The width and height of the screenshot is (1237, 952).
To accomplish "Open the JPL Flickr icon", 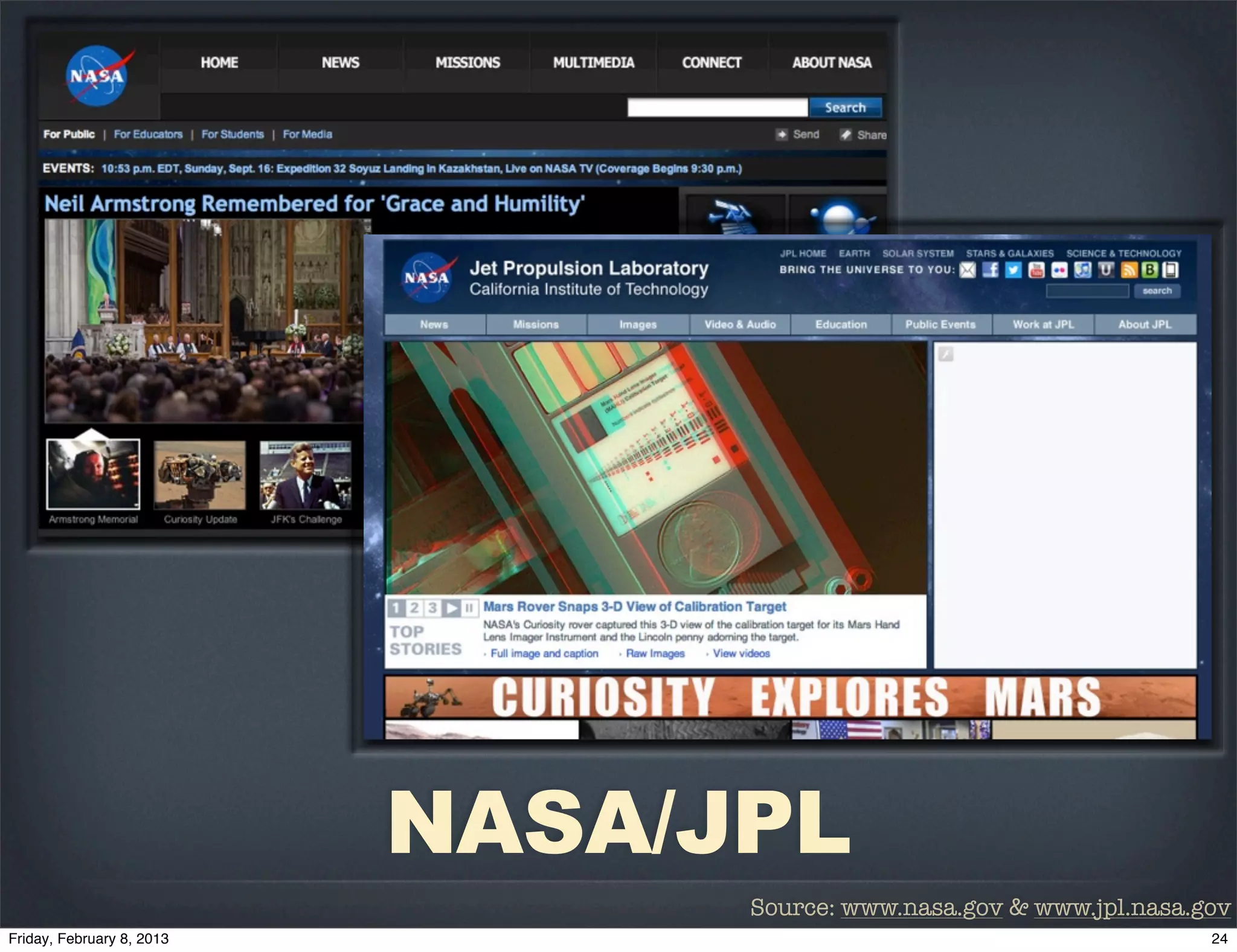I will [1059, 270].
